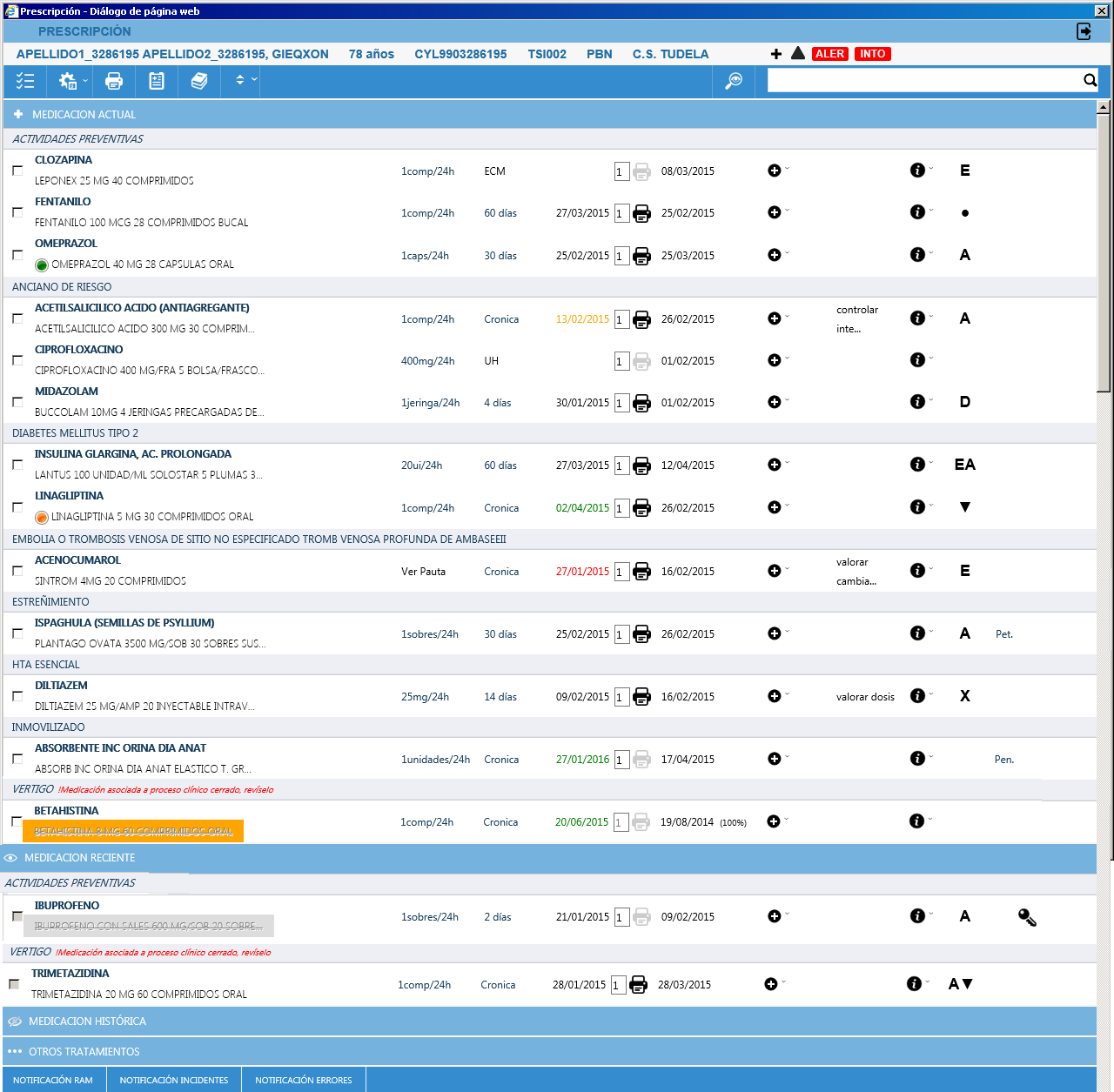Viewport: 1114px width, 1092px height.
Task: Click the exit icon at top right
Action: (1084, 31)
